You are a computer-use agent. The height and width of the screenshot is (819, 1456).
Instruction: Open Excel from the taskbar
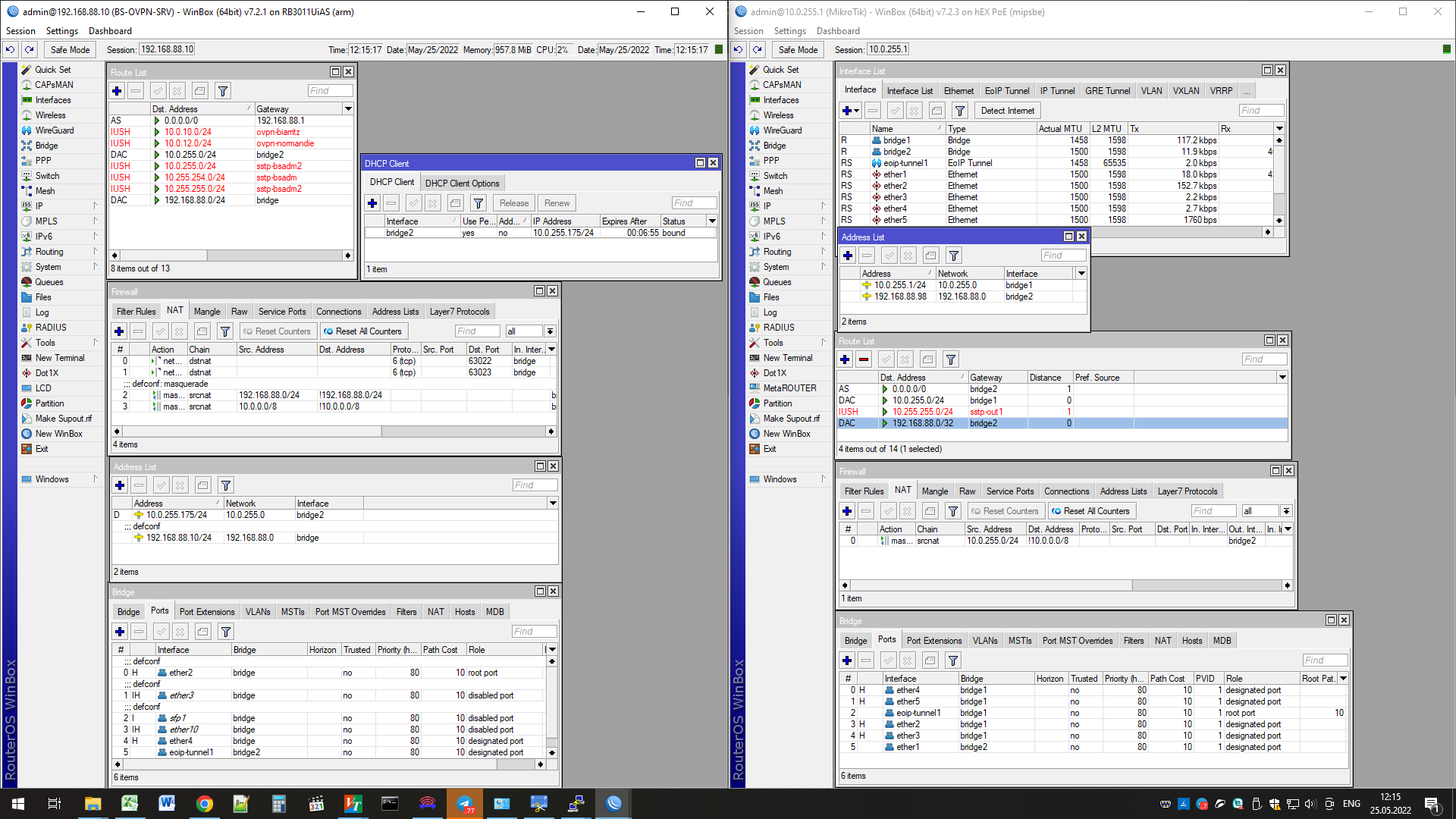(x=130, y=804)
